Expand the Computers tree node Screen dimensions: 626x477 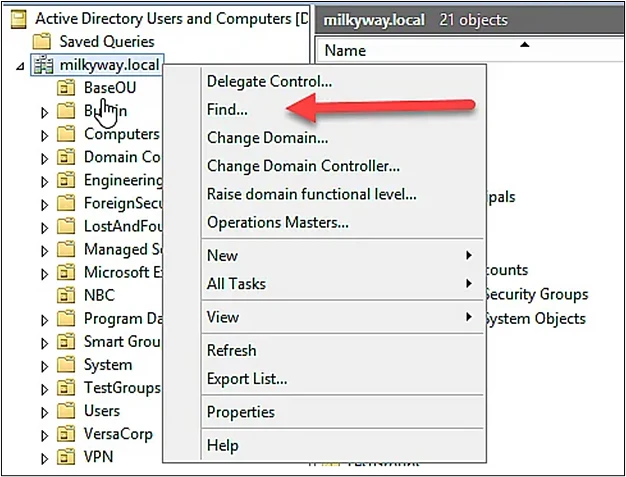44,136
